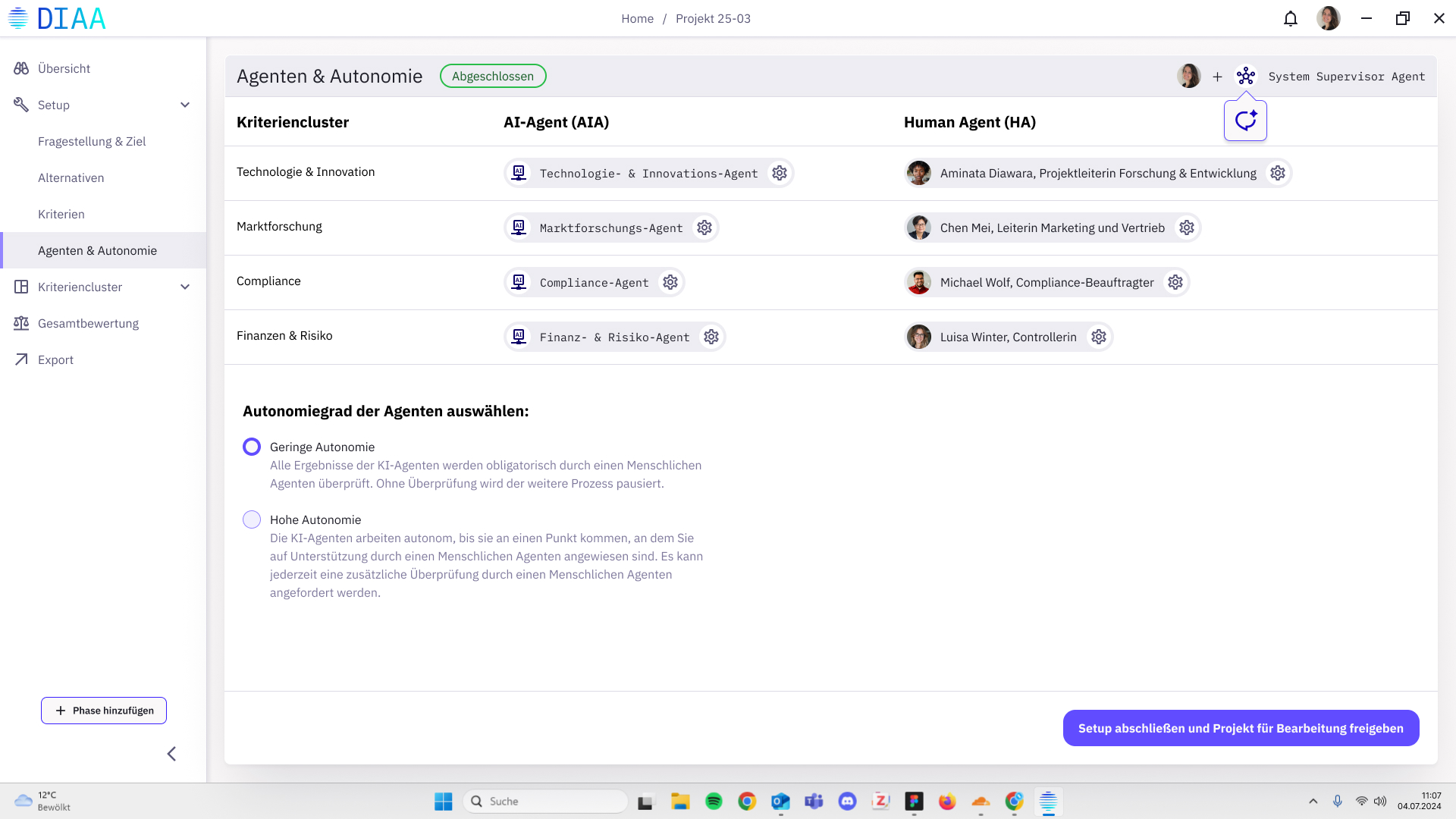Open Gesamtbewertung in the sidebar
Screen dimensions: 1456x819
88,323
